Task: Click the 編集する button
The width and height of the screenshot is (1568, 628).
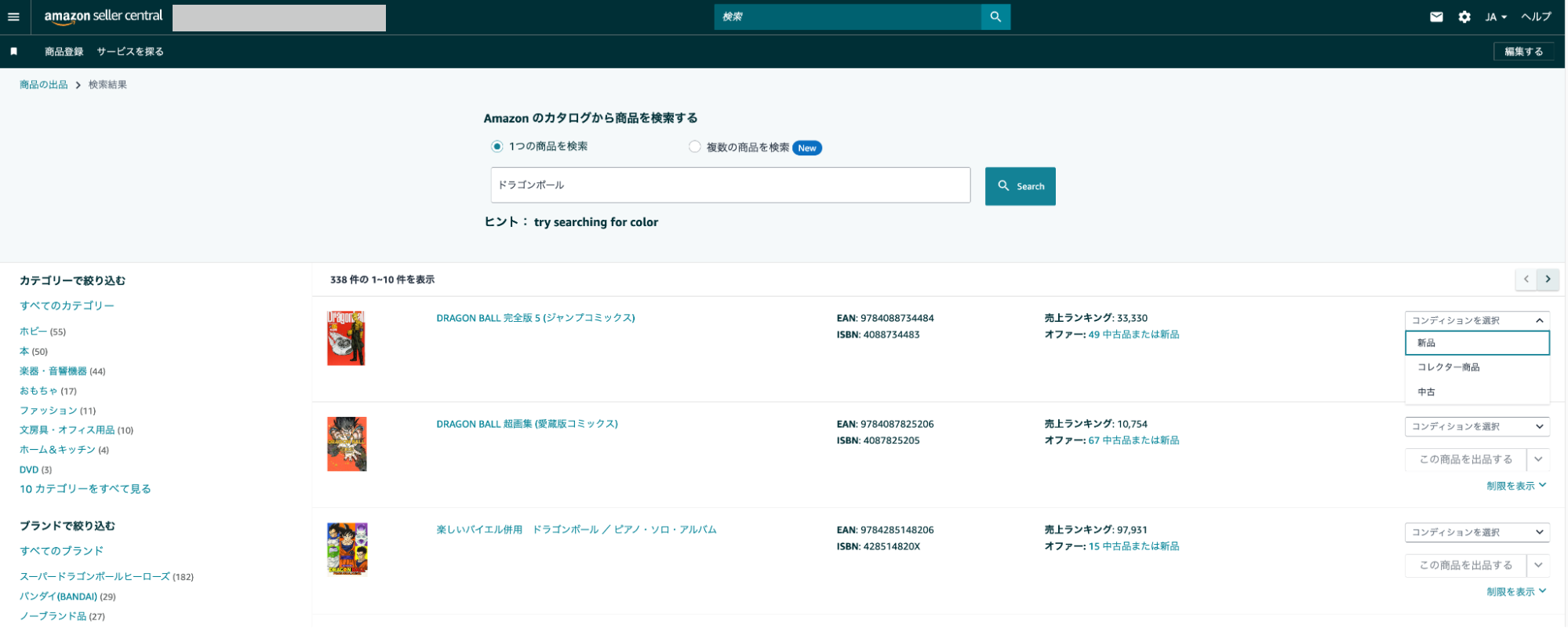Action: [1523, 52]
